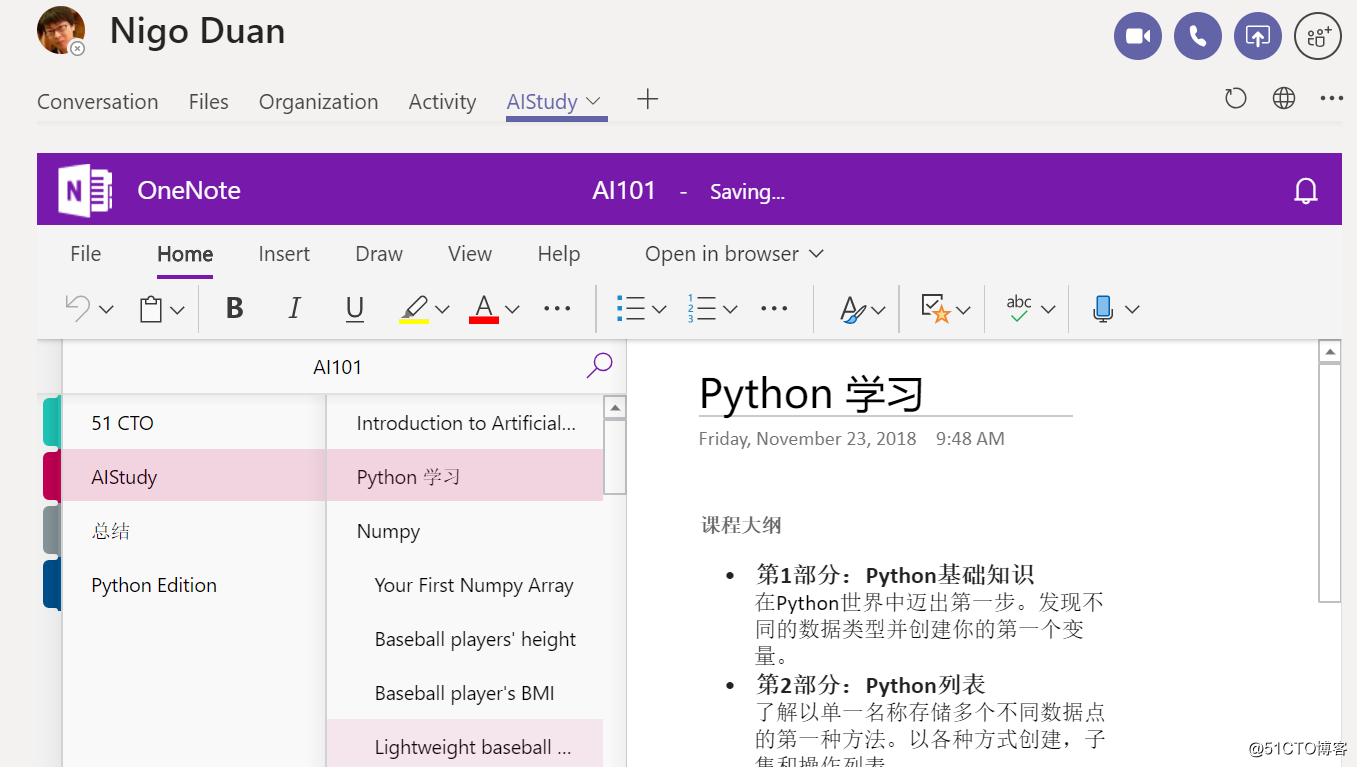
Task: Click the add tab plus icon
Action: [648, 99]
